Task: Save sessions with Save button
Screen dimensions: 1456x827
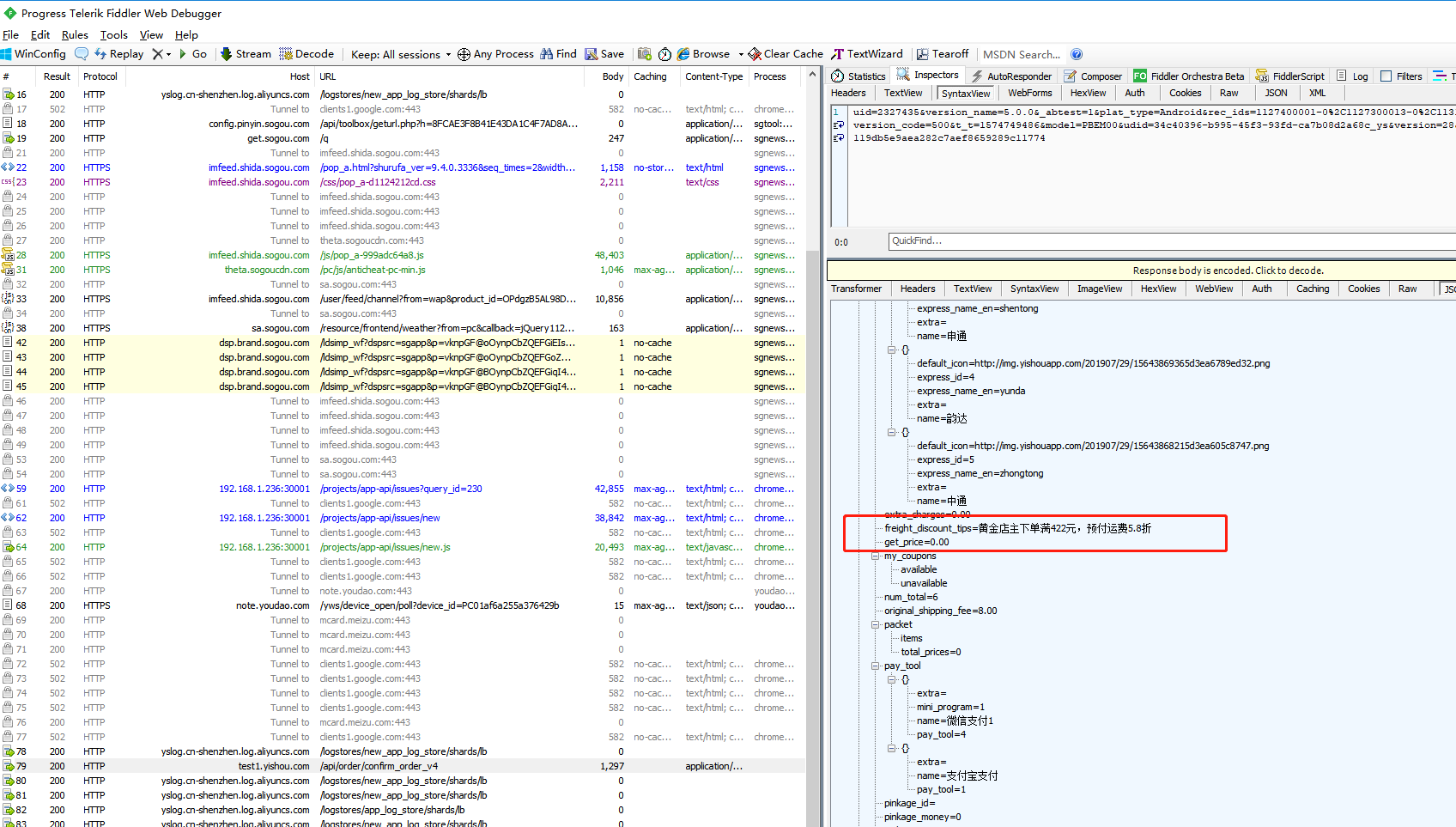Action: (x=604, y=53)
